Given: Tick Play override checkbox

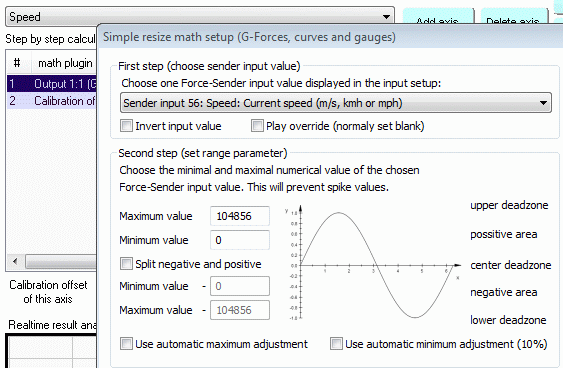Looking at the screenshot, I should click(257, 126).
